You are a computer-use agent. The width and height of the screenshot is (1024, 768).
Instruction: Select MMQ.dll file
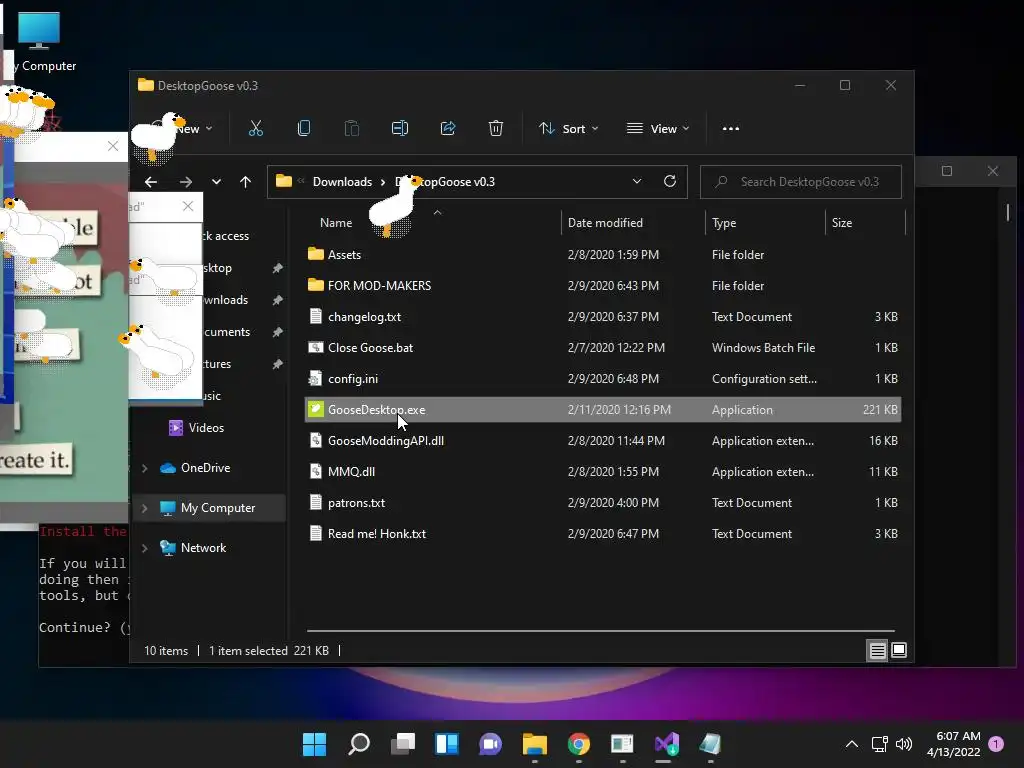coord(603,472)
